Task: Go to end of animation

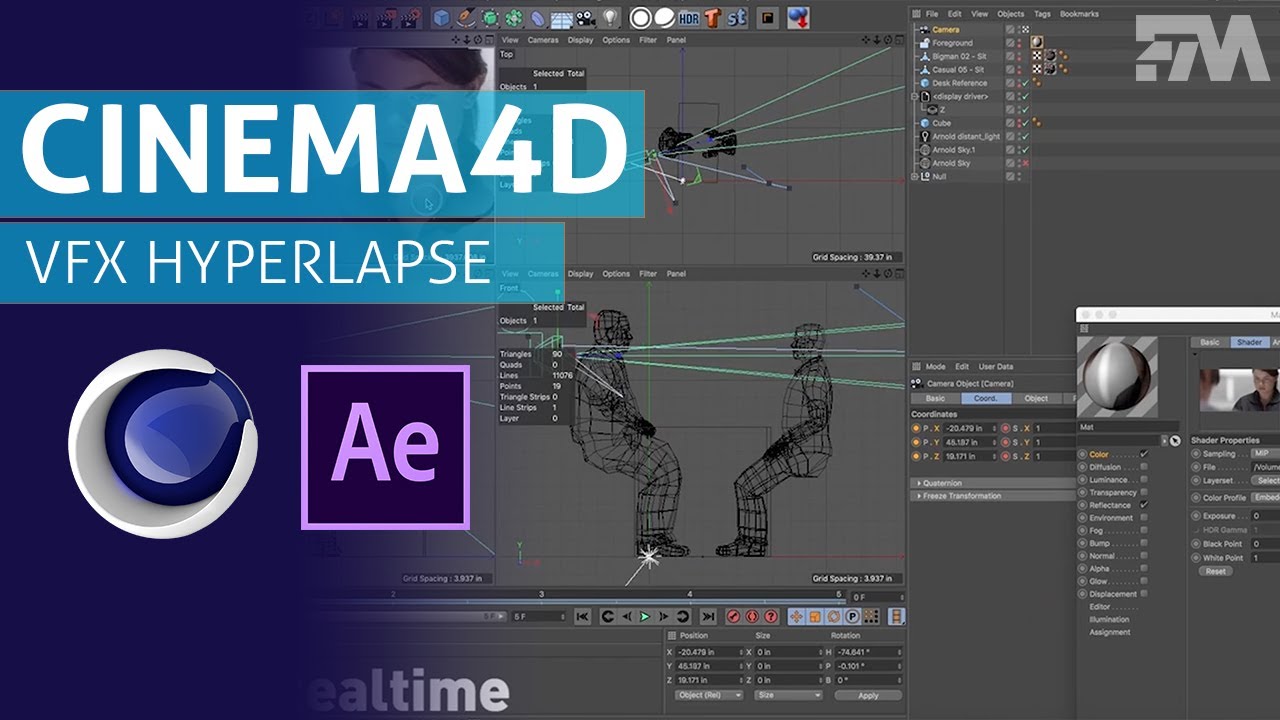Action: click(x=709, y=616)
